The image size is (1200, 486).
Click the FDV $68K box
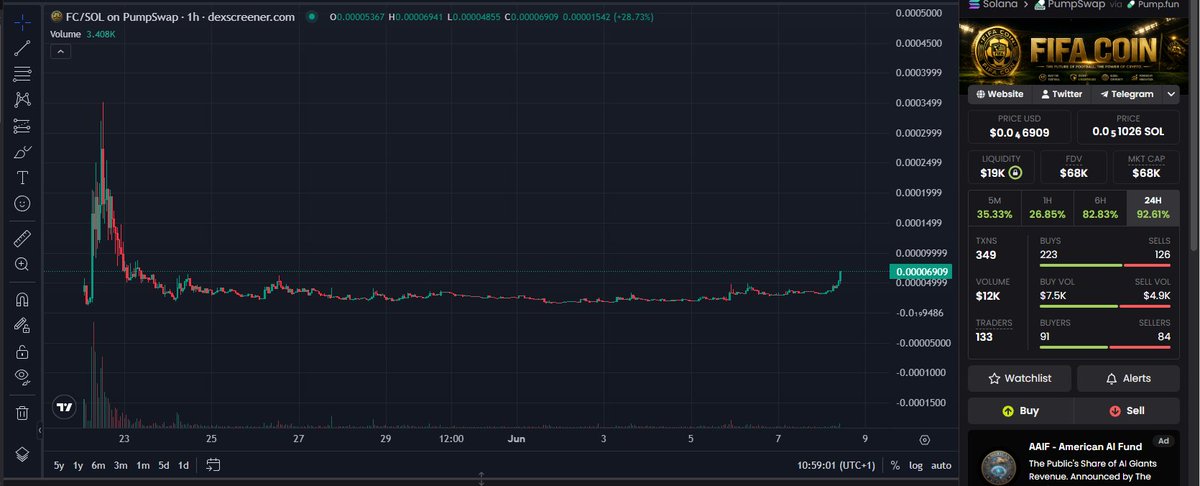tap(1074, 167)
